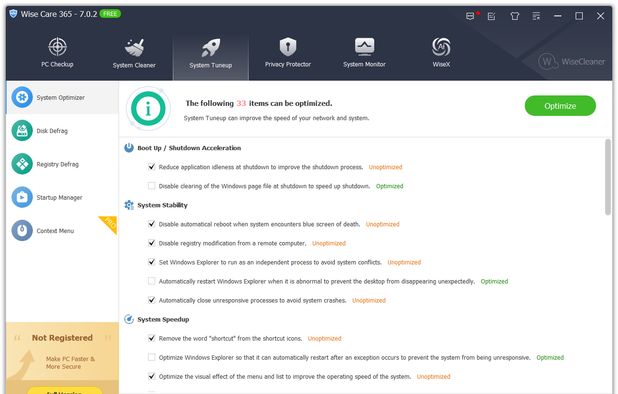Open the main menu list icon in title bar
The height and width of the screenshot is (394, 618).
(x=536, y=16)
